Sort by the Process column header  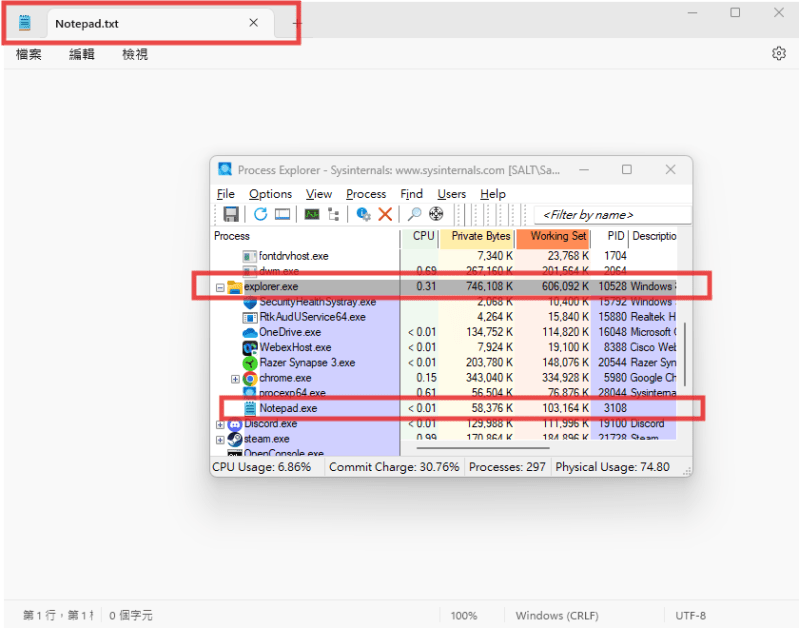point(306,237)
